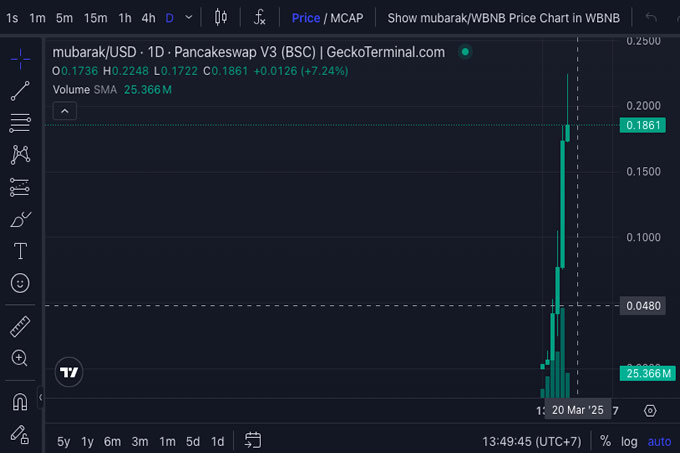Open the XABCD pattern tool
Screen dimensions: 680x453
pos(20,154)
